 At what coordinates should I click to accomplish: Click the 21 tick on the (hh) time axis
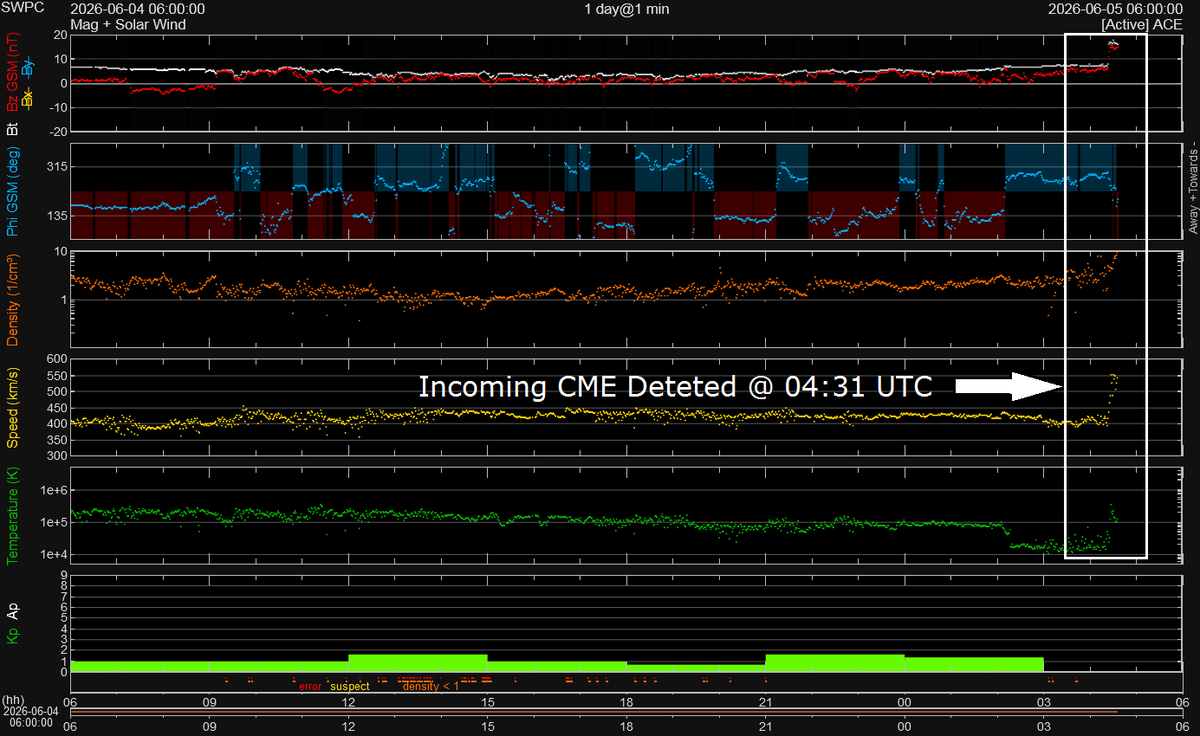765,702
